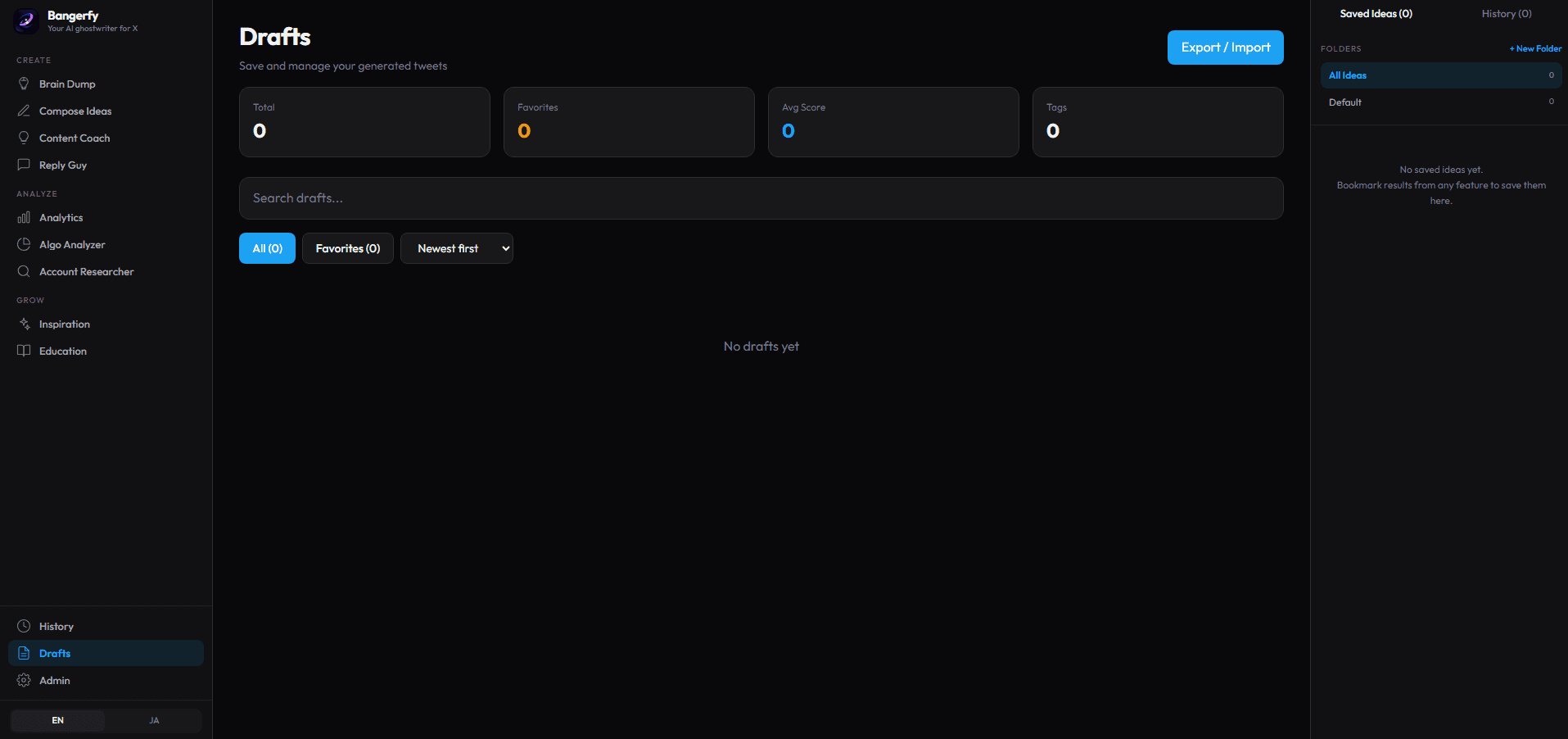Create a new folder with + New Folder
This screenshot has width=1568, height=739.
(1534, 48)
